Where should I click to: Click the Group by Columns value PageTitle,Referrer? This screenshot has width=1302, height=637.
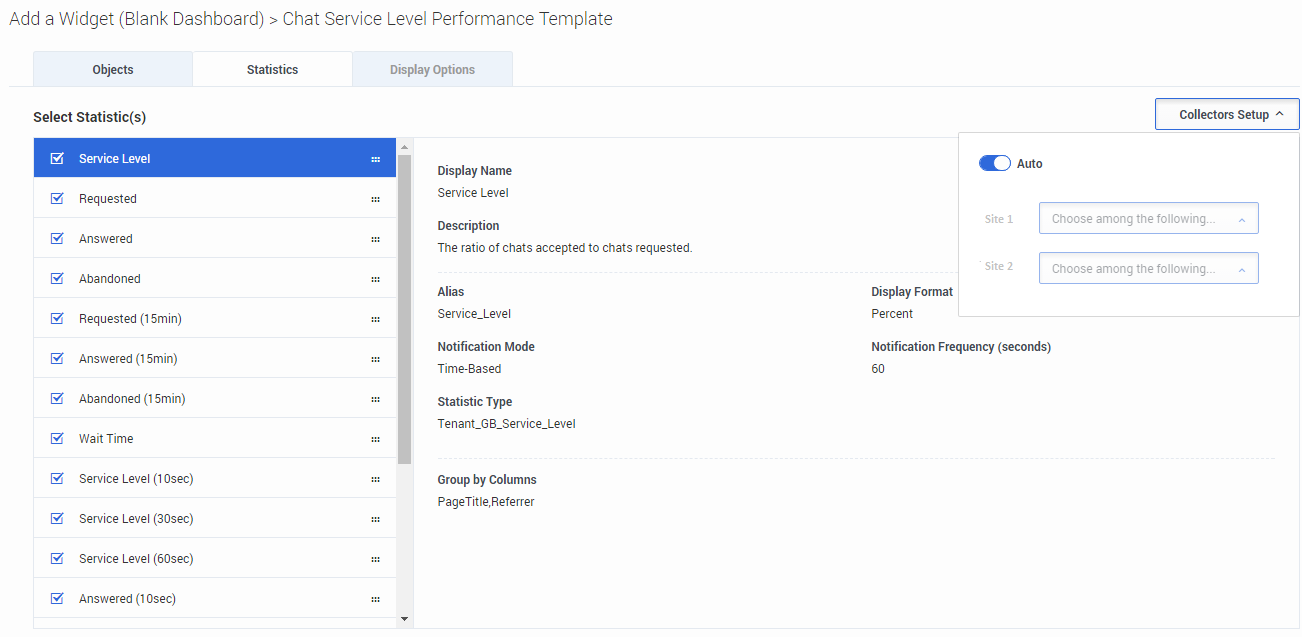(486, 502)
